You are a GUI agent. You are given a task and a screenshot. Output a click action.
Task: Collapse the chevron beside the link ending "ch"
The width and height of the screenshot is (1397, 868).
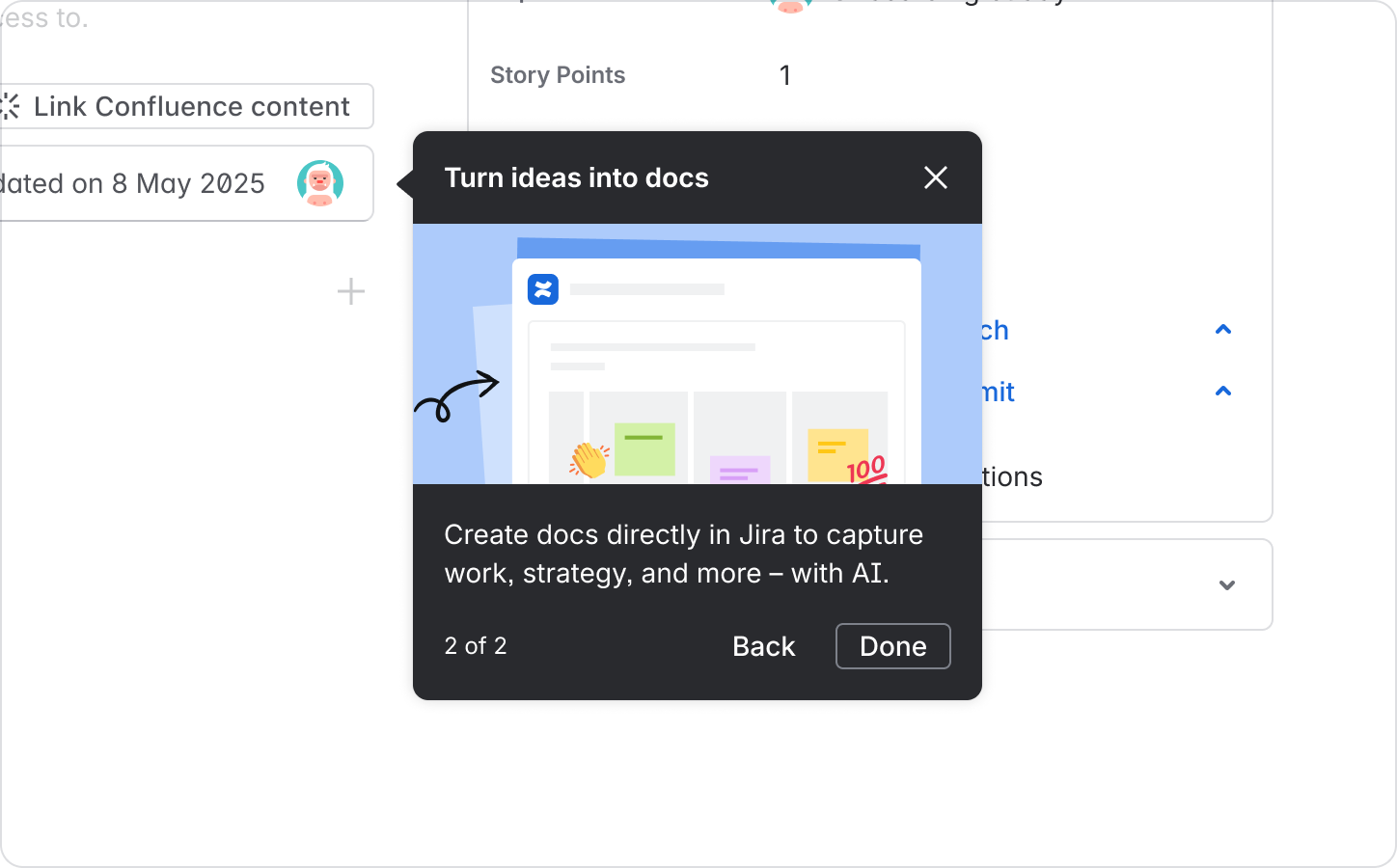1223,330
